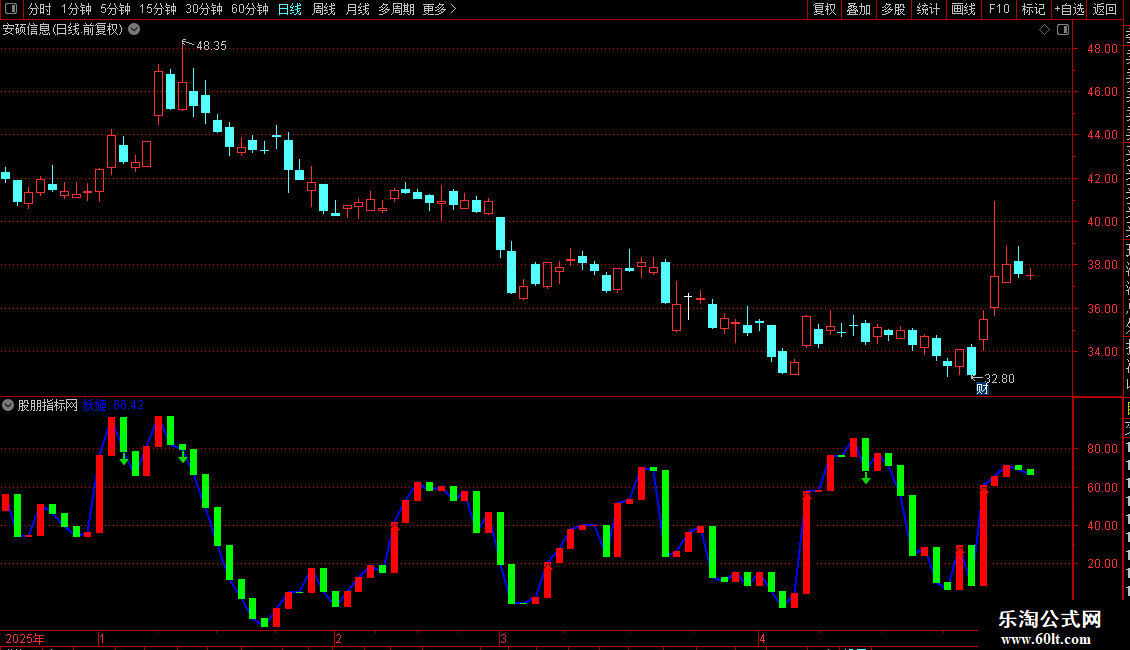Click the 标记 mark button
Screen dimensions: 1130x650
click(1033, 9)
